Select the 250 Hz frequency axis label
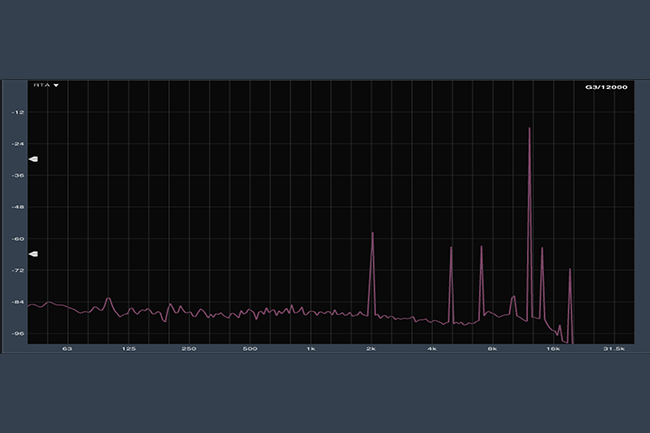Screen dimensions: 650x433 [x=189, y=349]
